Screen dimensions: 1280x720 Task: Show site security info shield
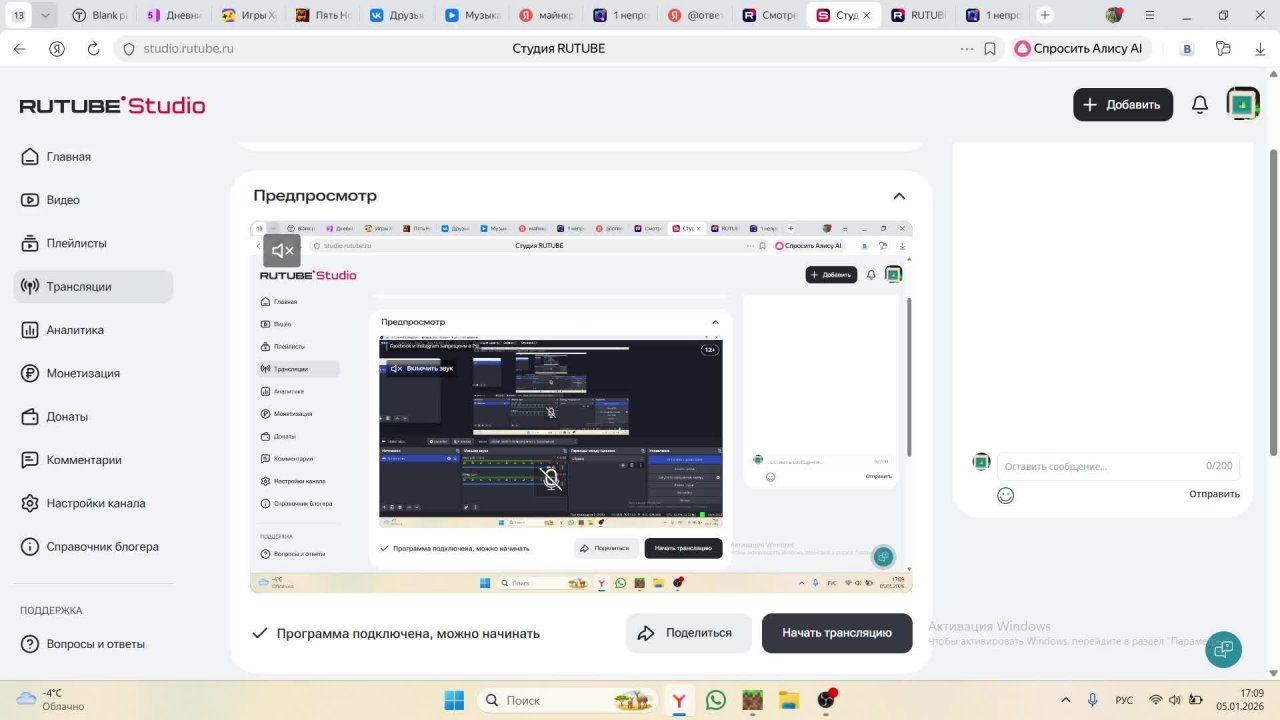[x=128, y=48]
